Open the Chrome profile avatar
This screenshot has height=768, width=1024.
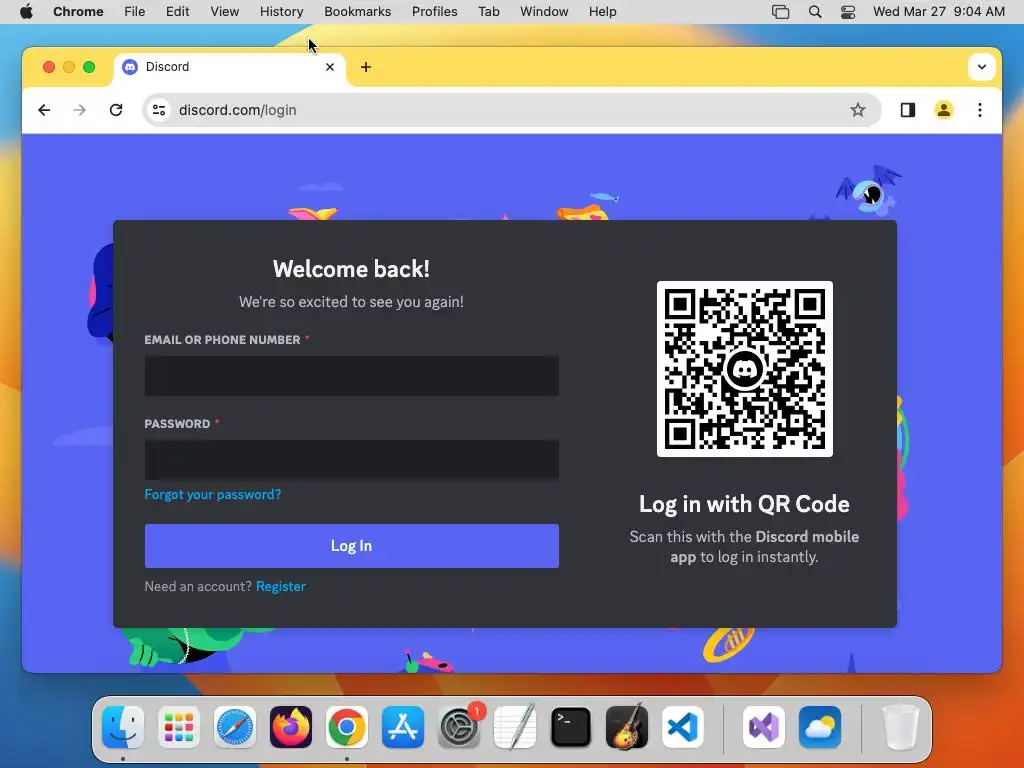(x=944, y=110)
